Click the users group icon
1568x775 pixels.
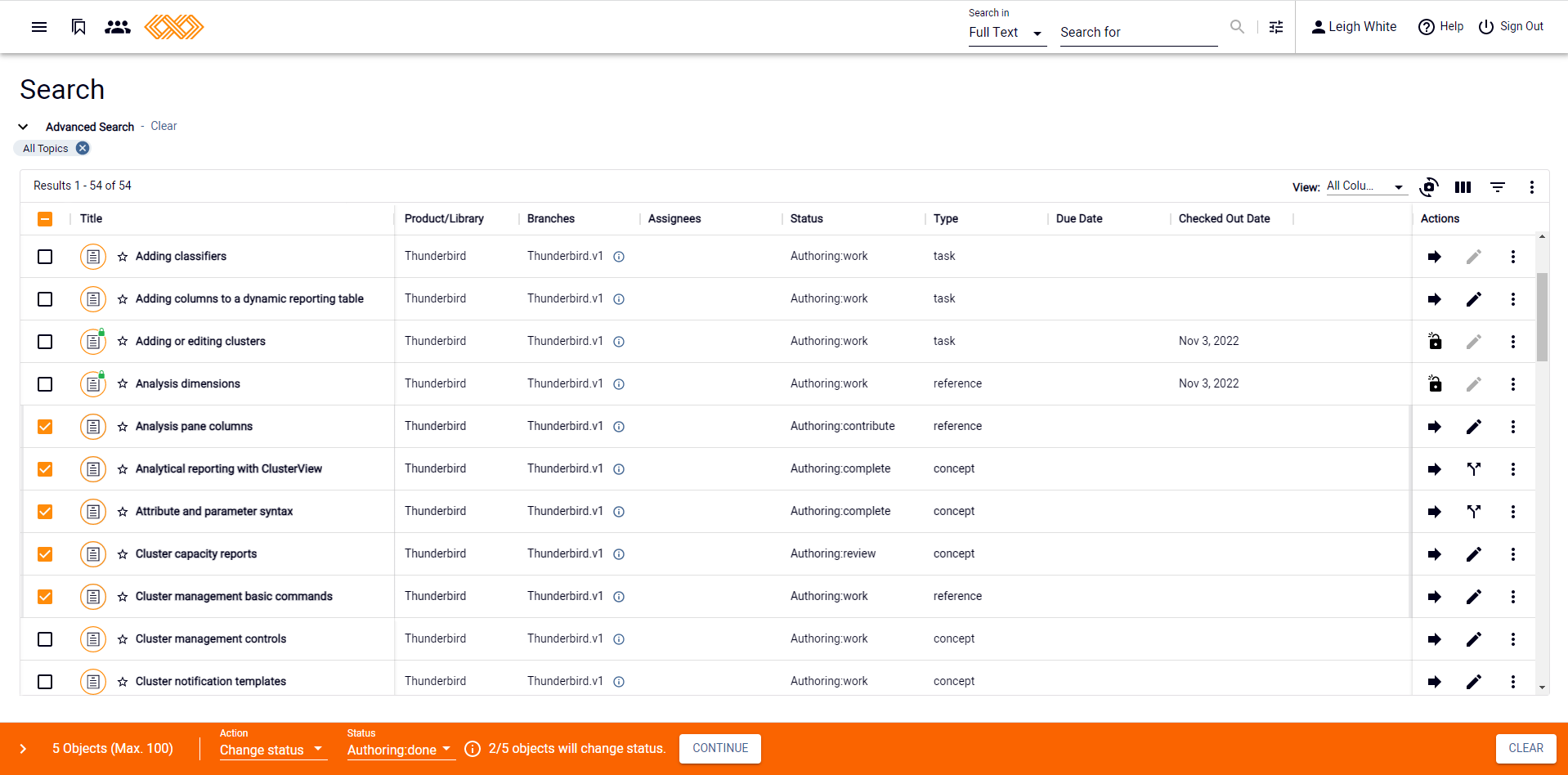tap(118, 27)
